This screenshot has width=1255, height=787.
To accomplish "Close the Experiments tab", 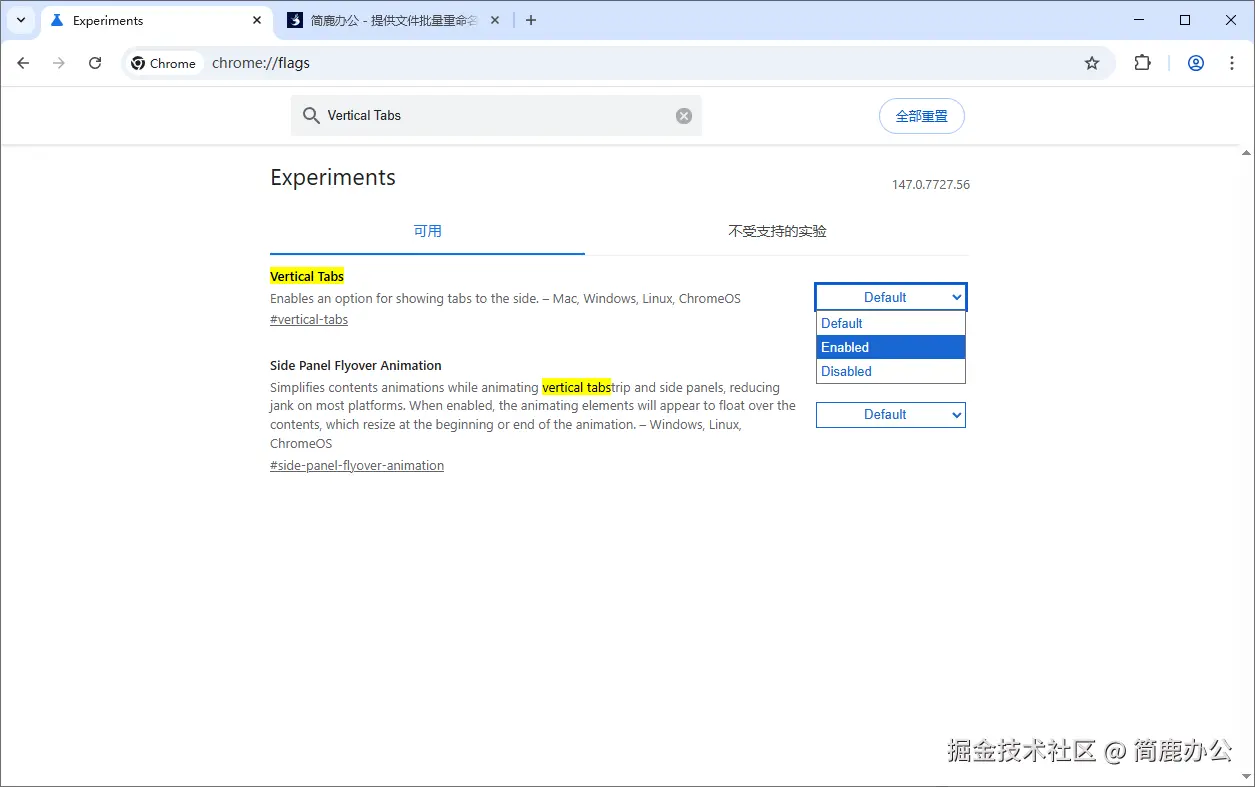I will tap(257, 20).
